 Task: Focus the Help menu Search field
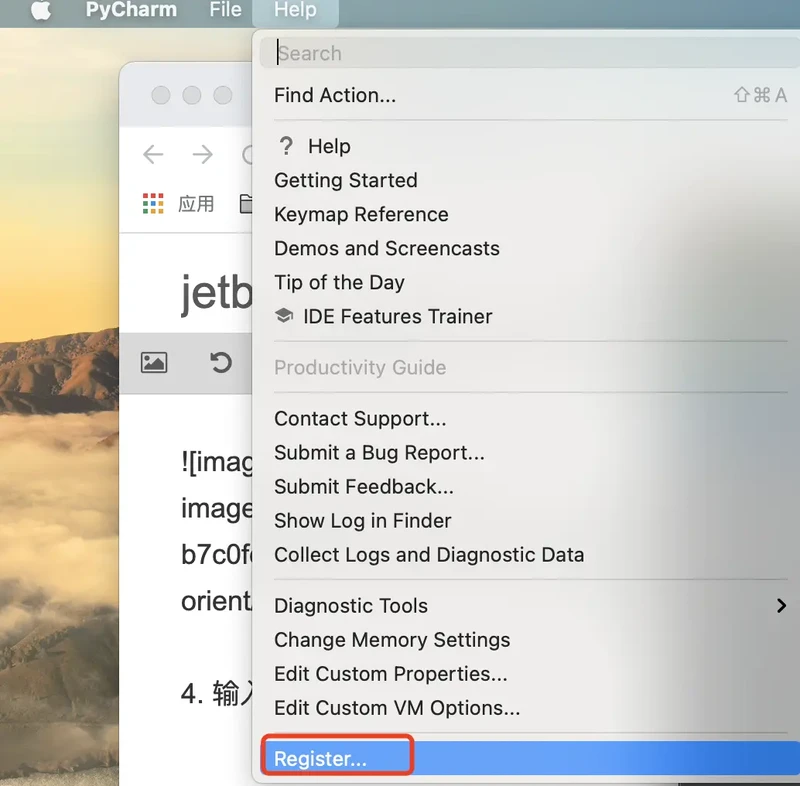[530, 53]
